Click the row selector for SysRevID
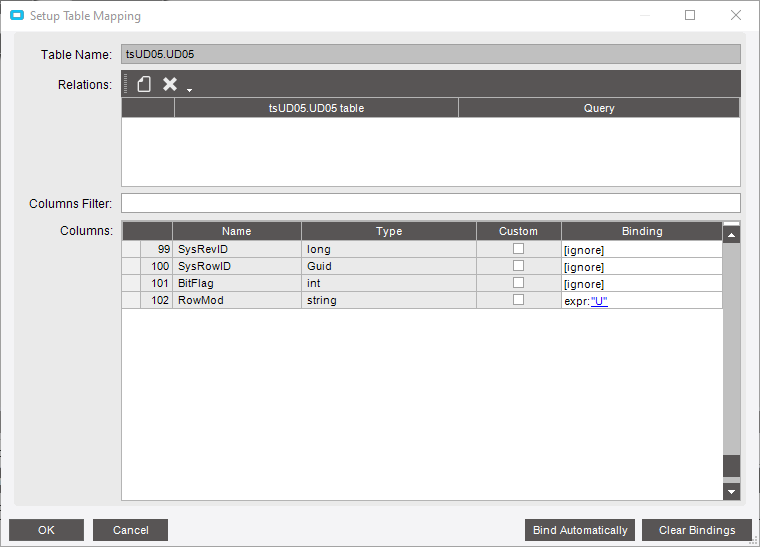 point(131,249)
